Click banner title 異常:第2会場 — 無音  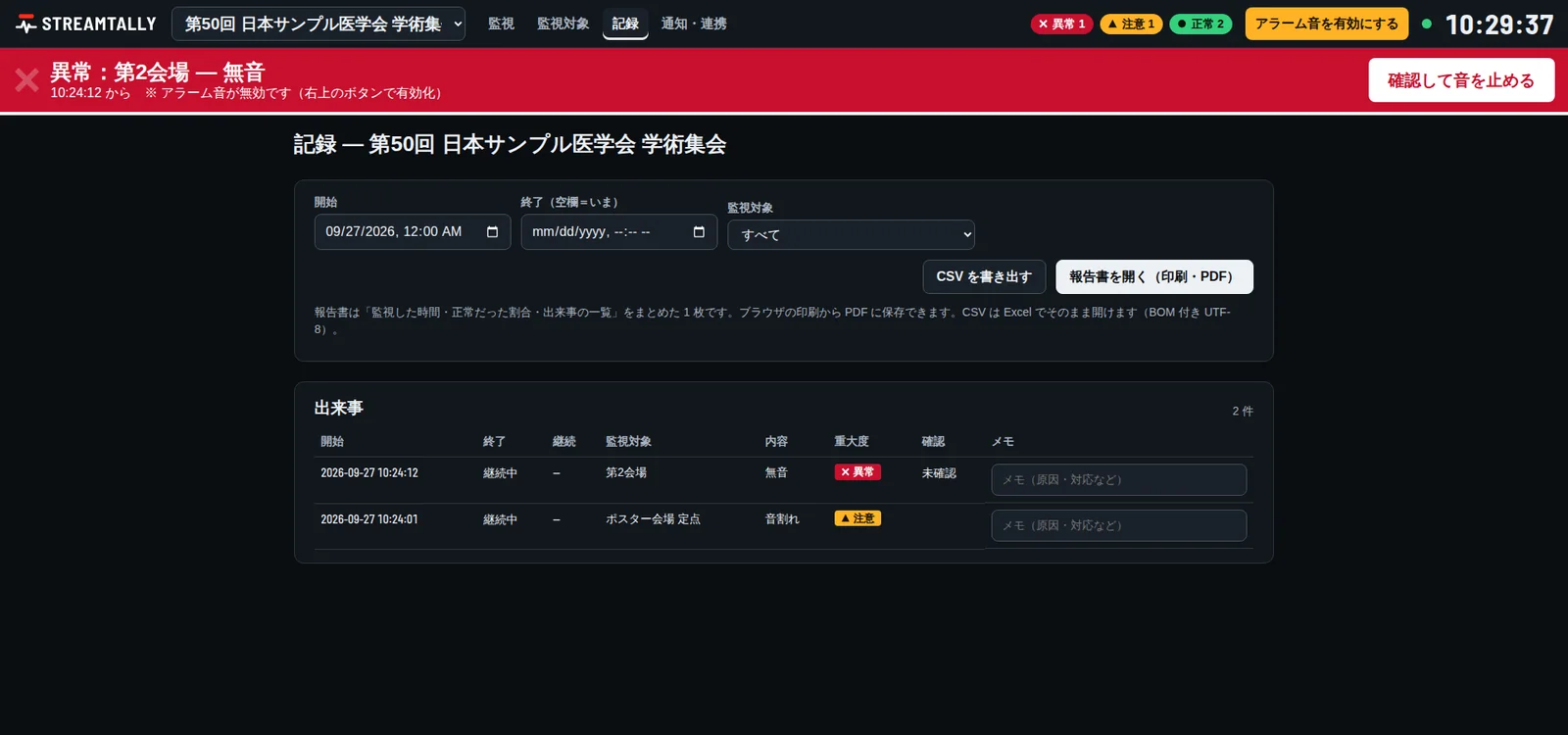[158, 72]
